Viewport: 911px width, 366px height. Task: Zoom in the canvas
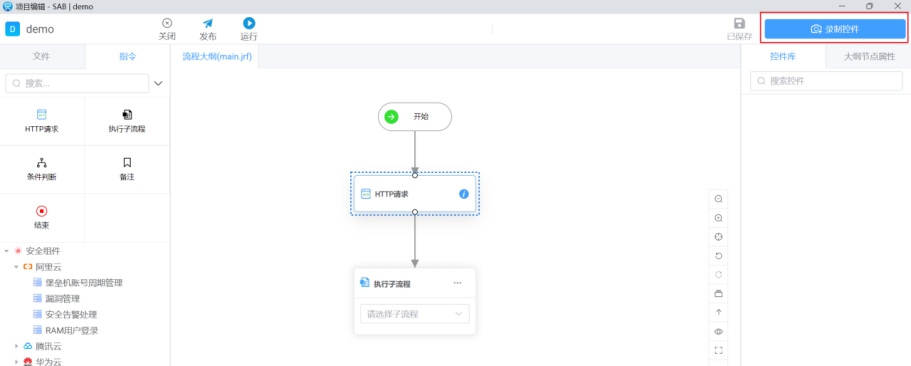pyautogui.click(x=719, y=218)
